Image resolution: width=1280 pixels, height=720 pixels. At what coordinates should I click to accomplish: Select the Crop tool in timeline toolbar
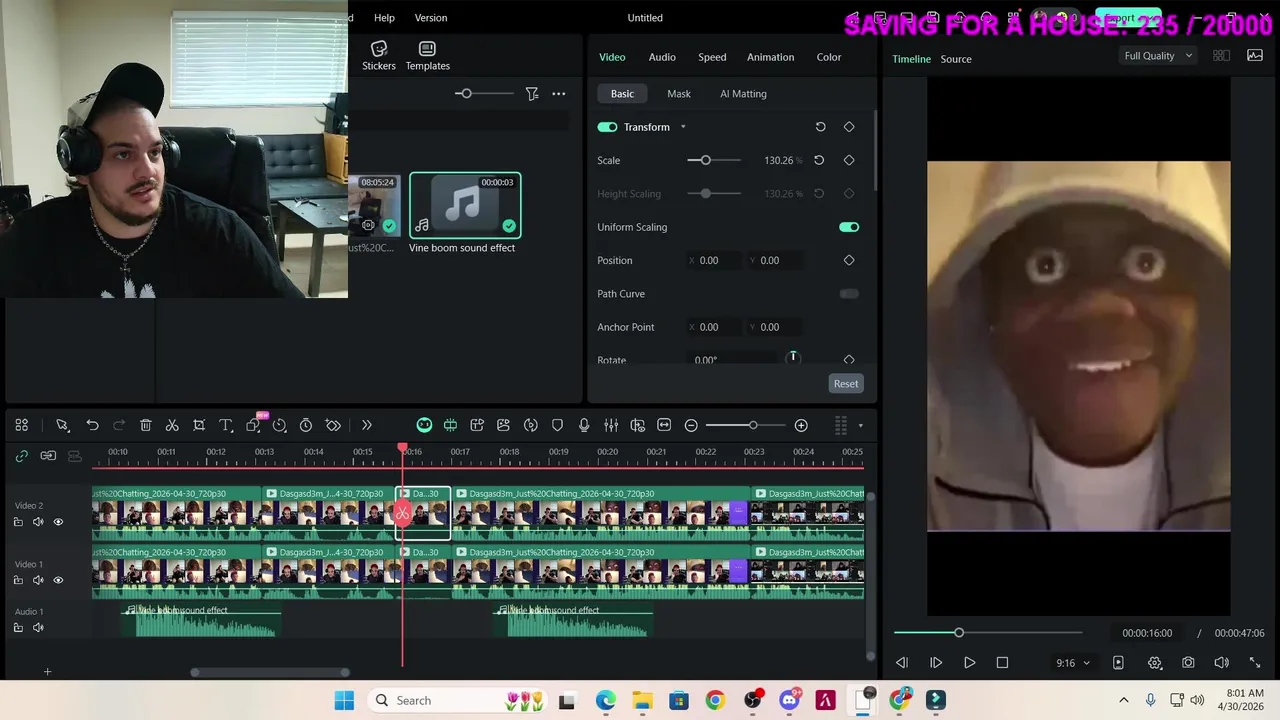pyautogui.click(x=199, y=425)
